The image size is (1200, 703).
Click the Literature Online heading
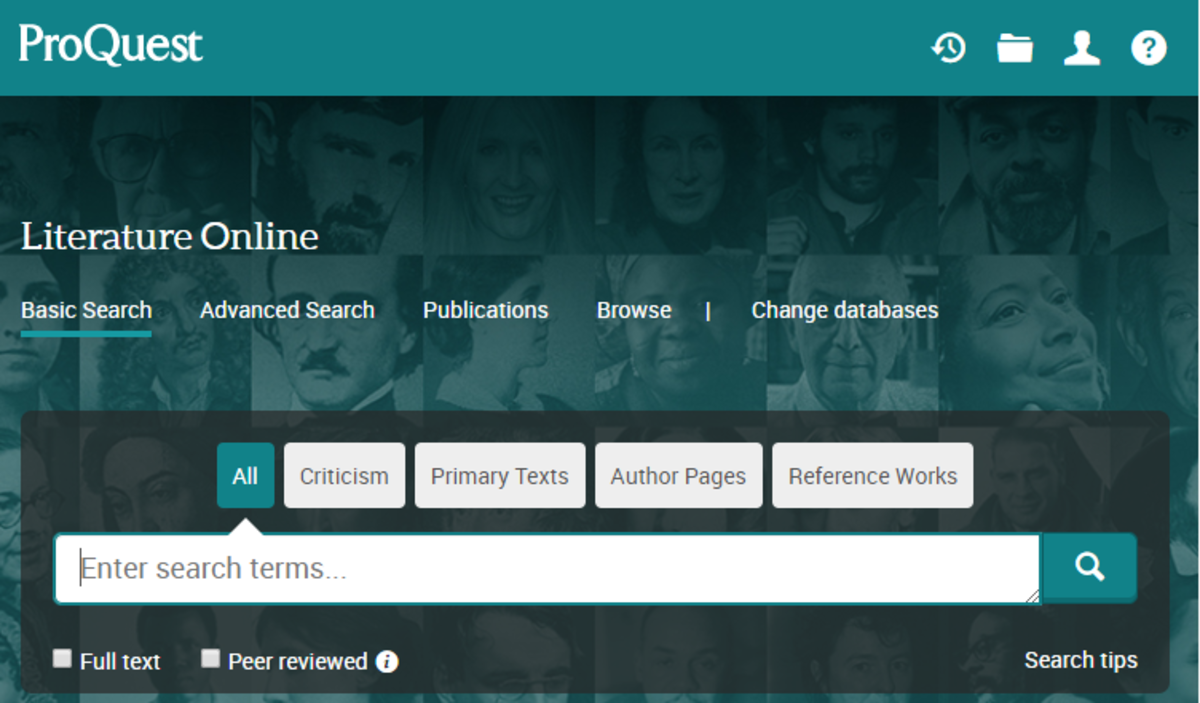tap(170, 237)
